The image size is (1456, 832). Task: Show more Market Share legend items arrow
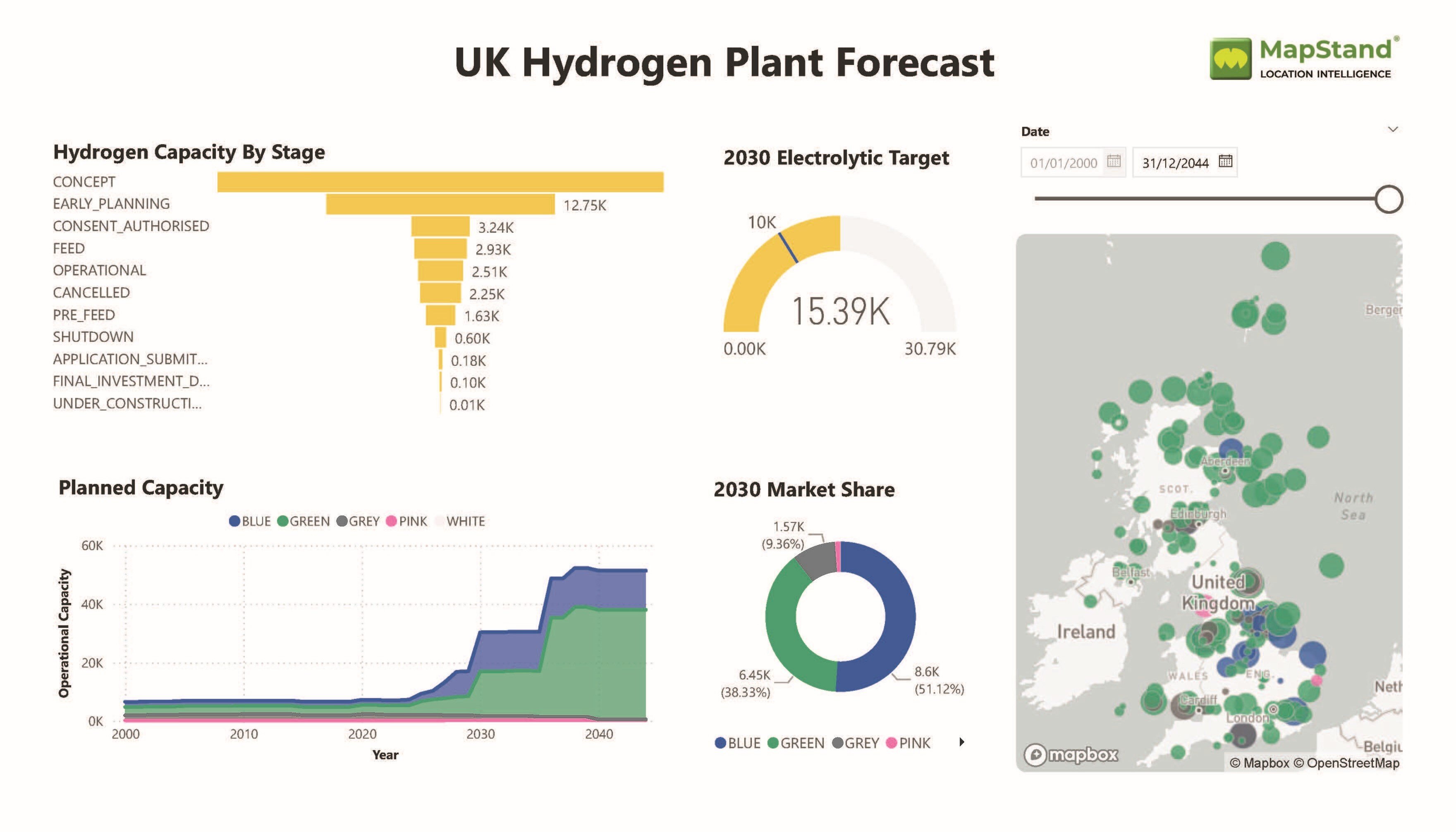point(961,742)
